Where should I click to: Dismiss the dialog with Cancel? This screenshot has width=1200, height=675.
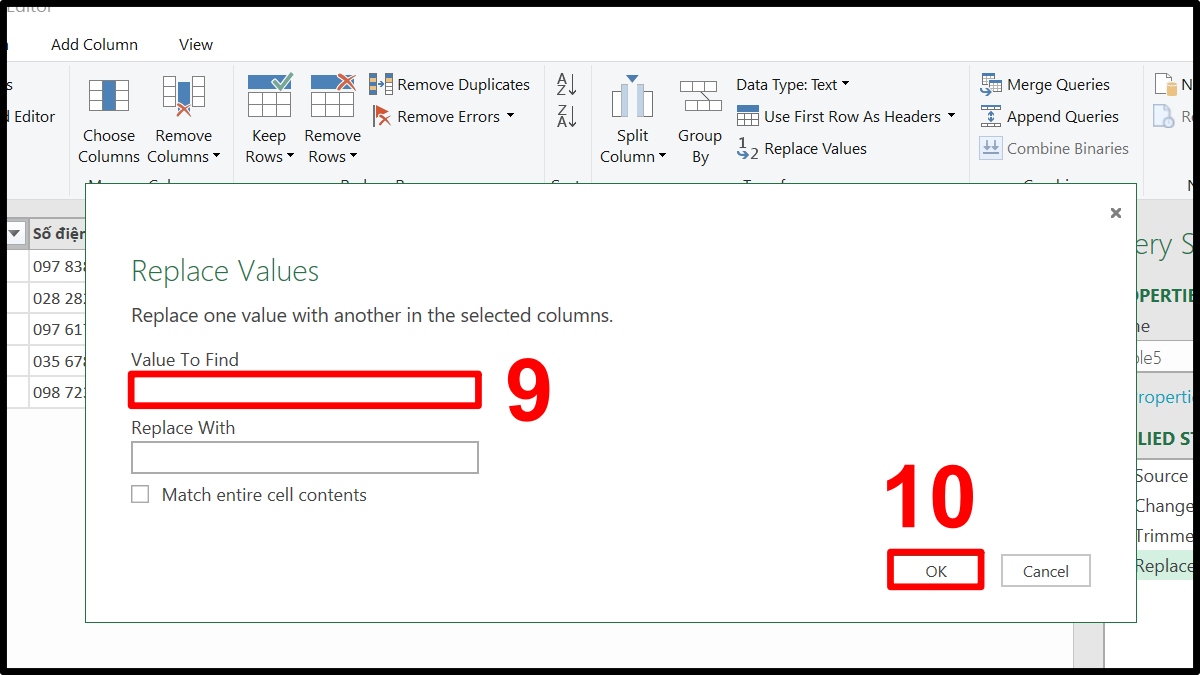(1045, 570)
